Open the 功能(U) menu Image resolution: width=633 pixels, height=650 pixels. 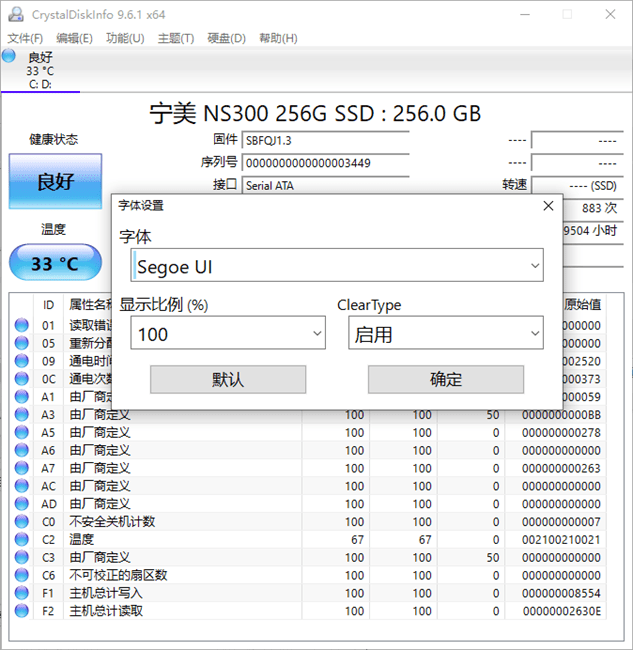click(x=125, y=38)
